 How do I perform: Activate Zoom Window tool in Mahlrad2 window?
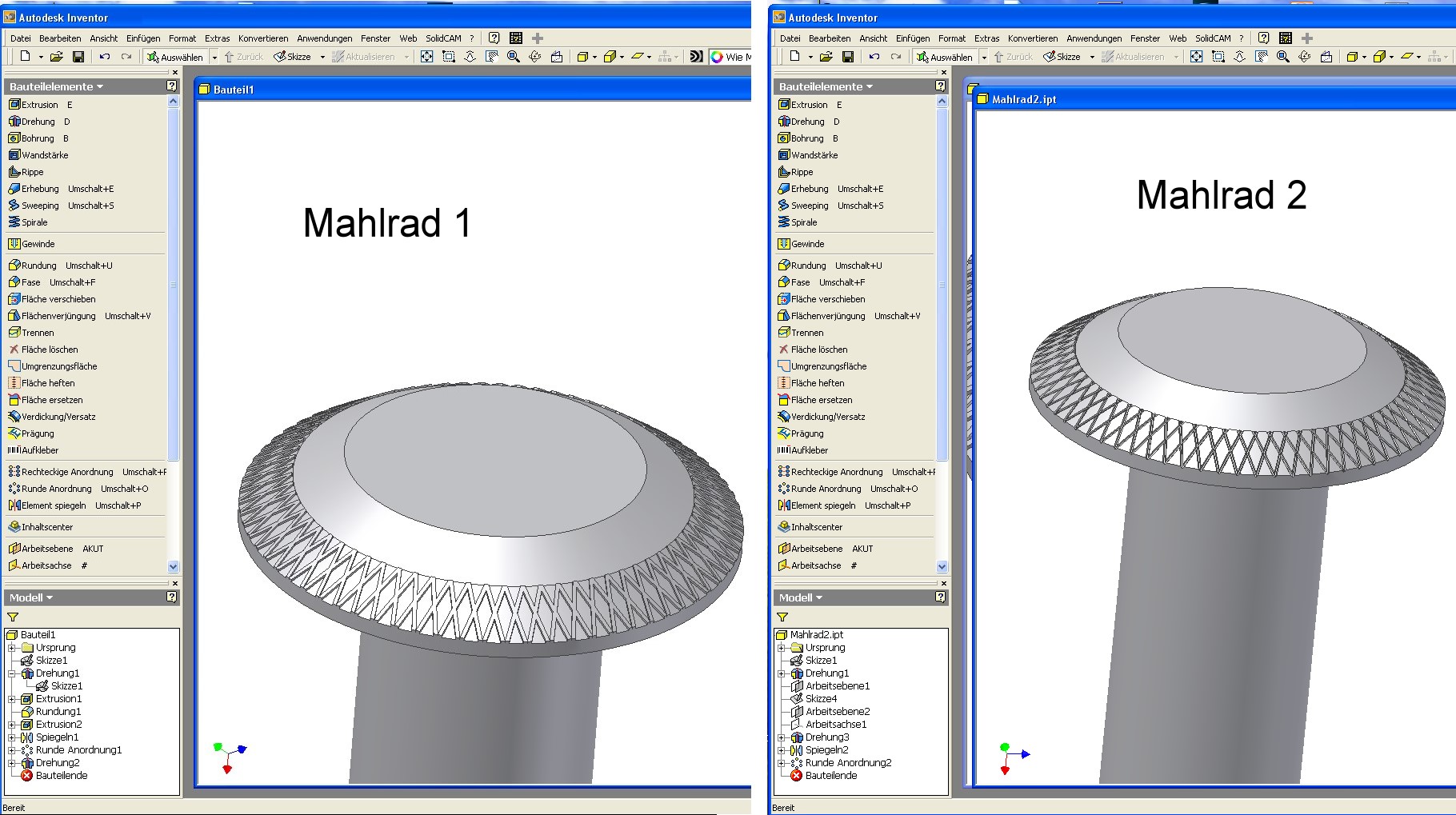(x=1218, y=57)
